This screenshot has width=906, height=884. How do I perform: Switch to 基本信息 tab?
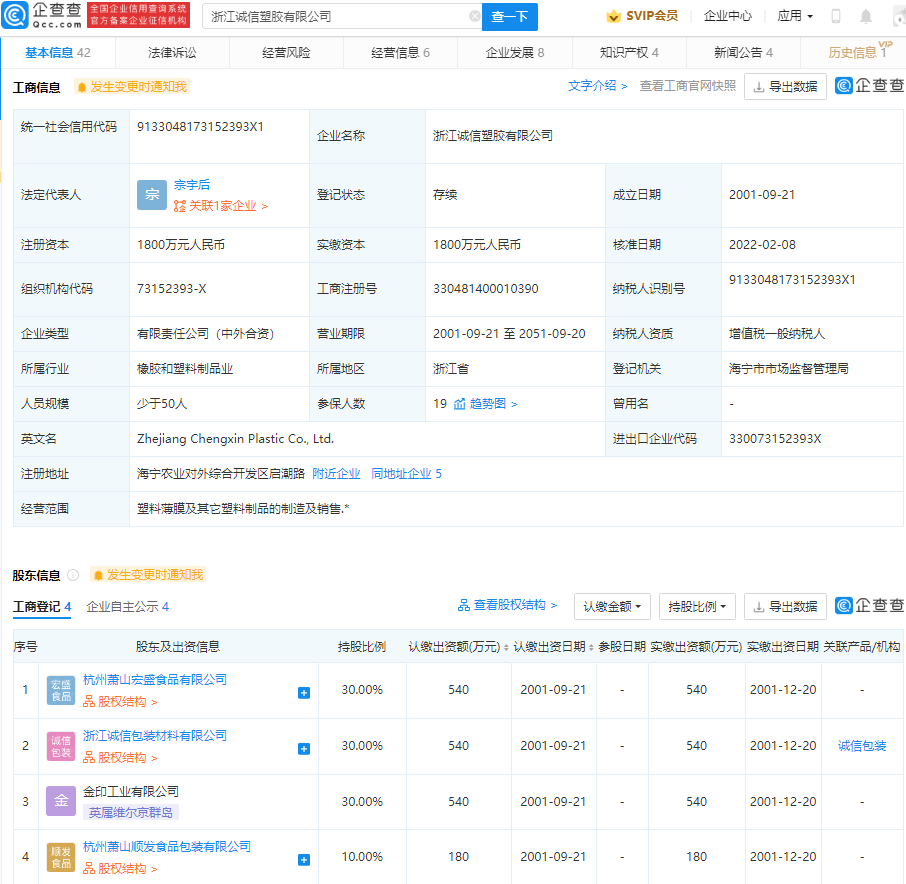pyautogui.click(x=58, y=53)
